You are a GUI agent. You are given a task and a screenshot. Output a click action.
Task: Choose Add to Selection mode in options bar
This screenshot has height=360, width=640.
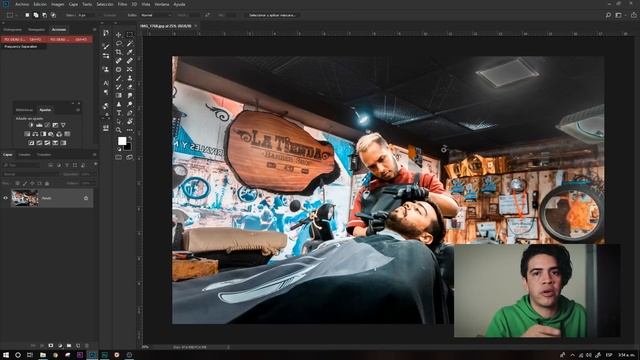(x=36, y=15)
